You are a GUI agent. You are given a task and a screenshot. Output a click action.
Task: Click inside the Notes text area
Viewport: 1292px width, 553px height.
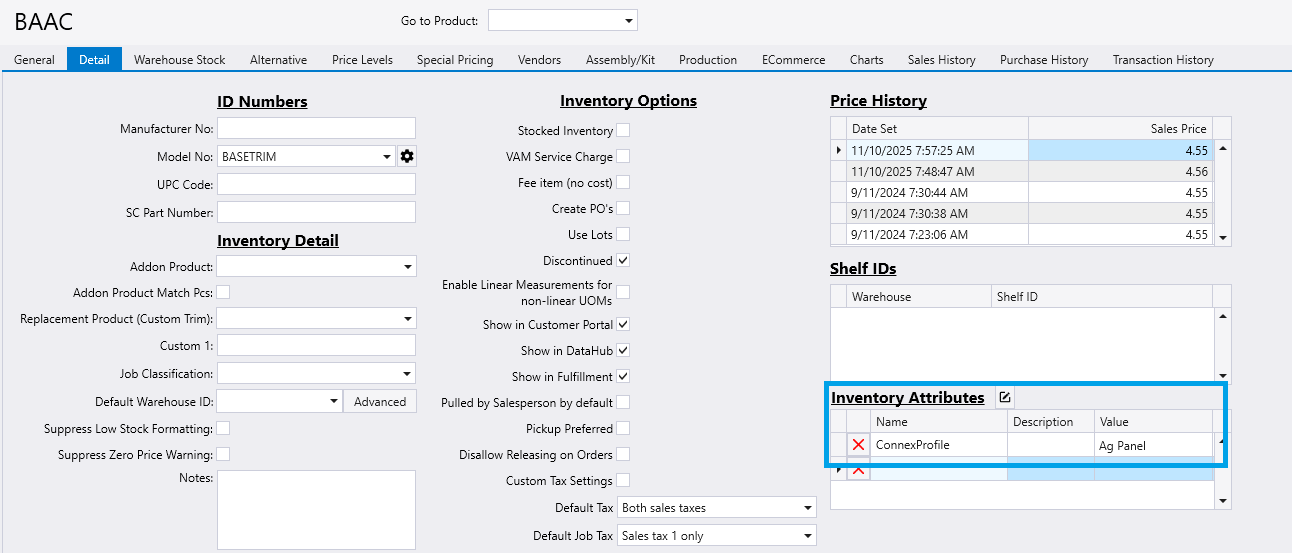[x=316, y=510]
